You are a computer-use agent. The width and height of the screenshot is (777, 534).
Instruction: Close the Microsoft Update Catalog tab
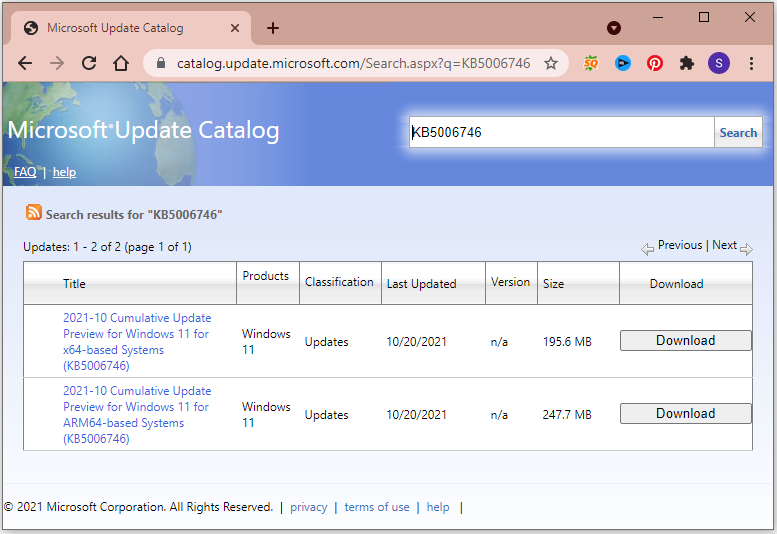(x=235, y=28)
